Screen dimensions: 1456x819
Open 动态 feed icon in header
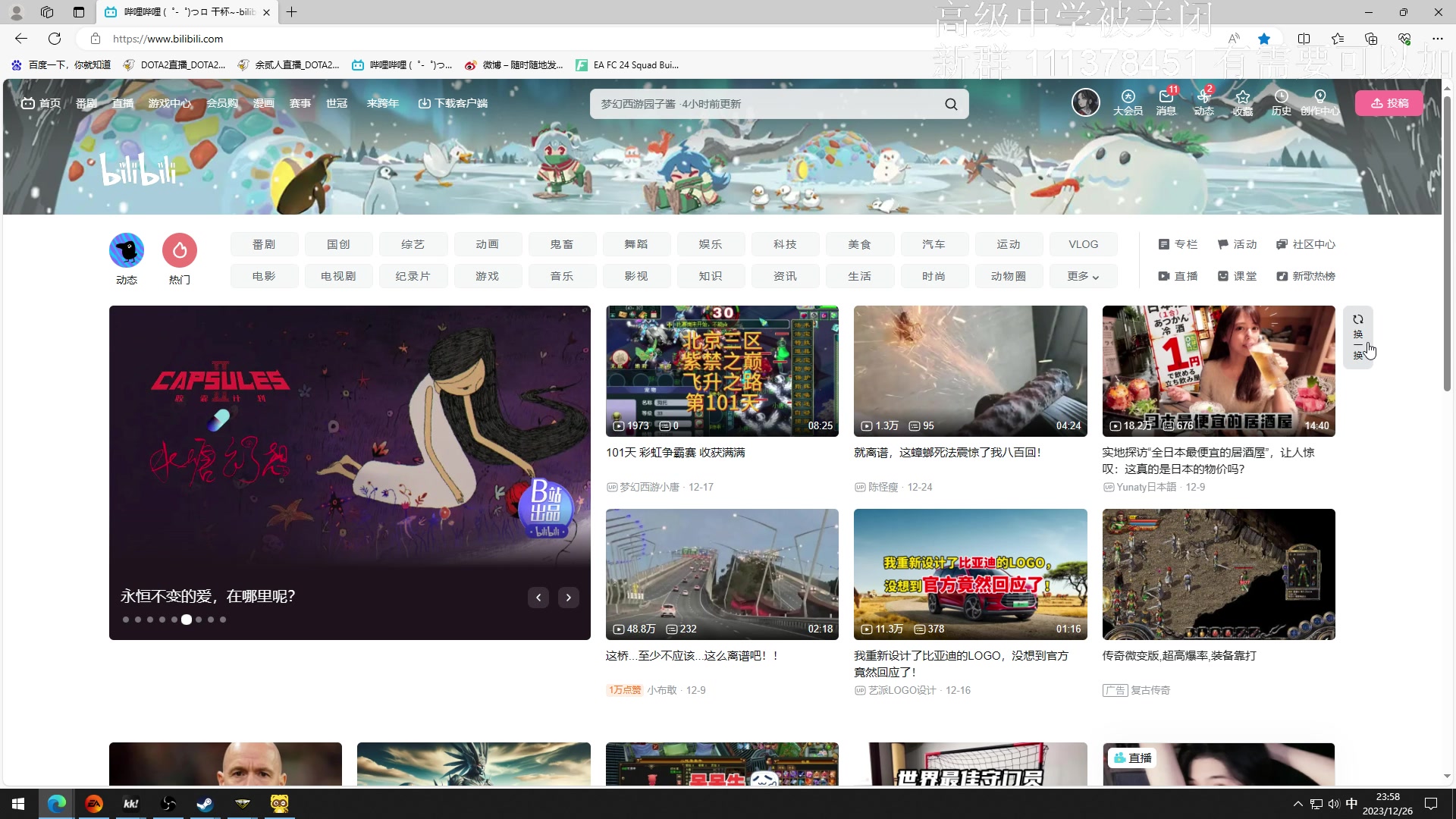pos(1203,102)
